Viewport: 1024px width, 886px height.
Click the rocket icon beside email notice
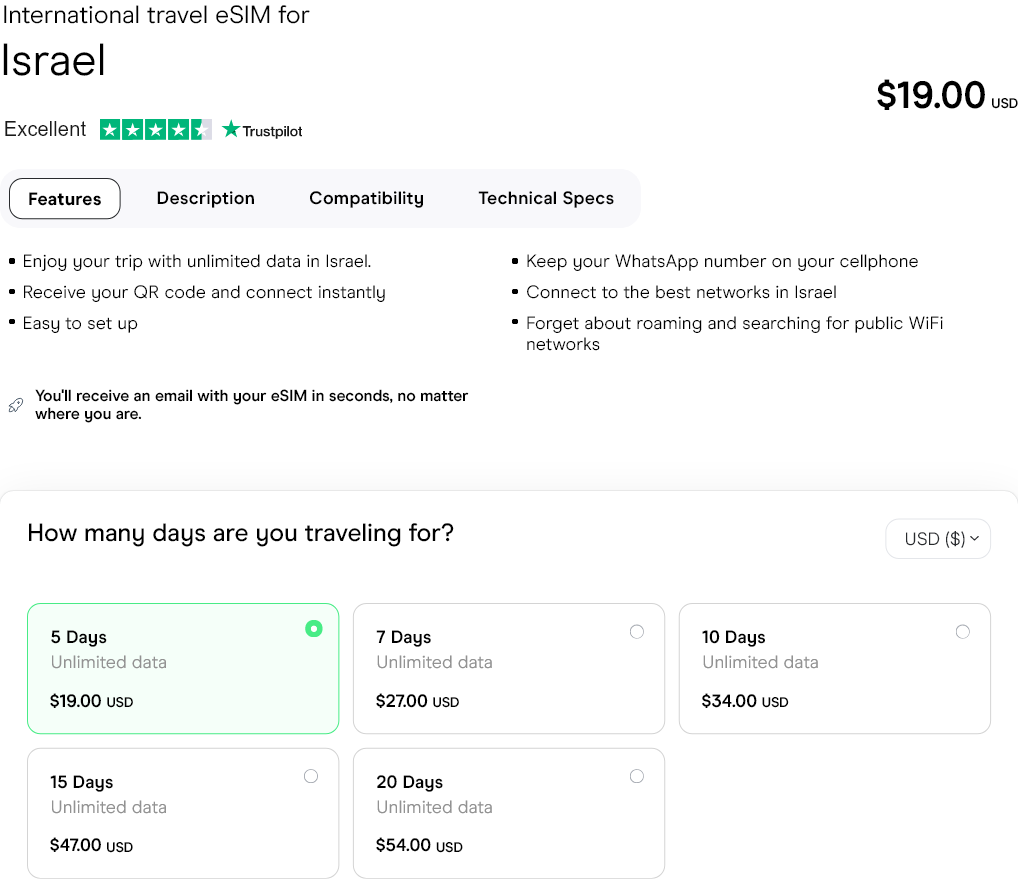(15, 405)
